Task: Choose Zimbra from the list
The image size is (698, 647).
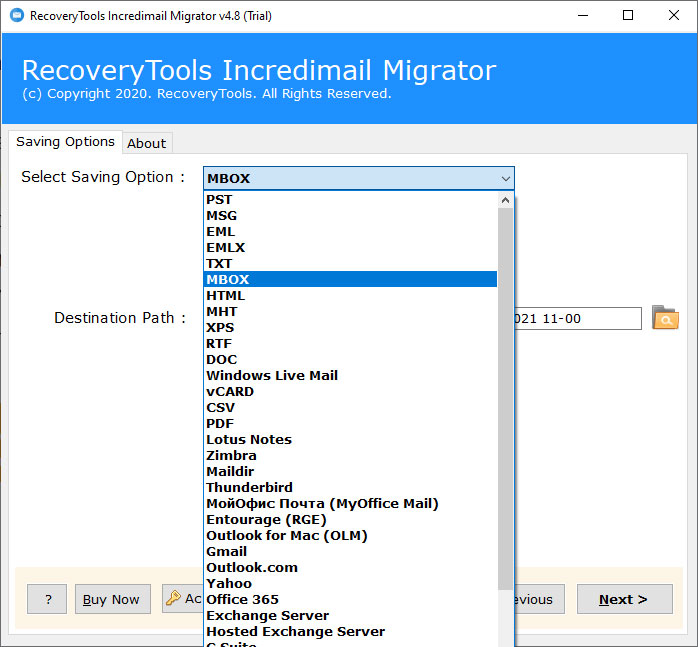Action: [x=350, y=456]
